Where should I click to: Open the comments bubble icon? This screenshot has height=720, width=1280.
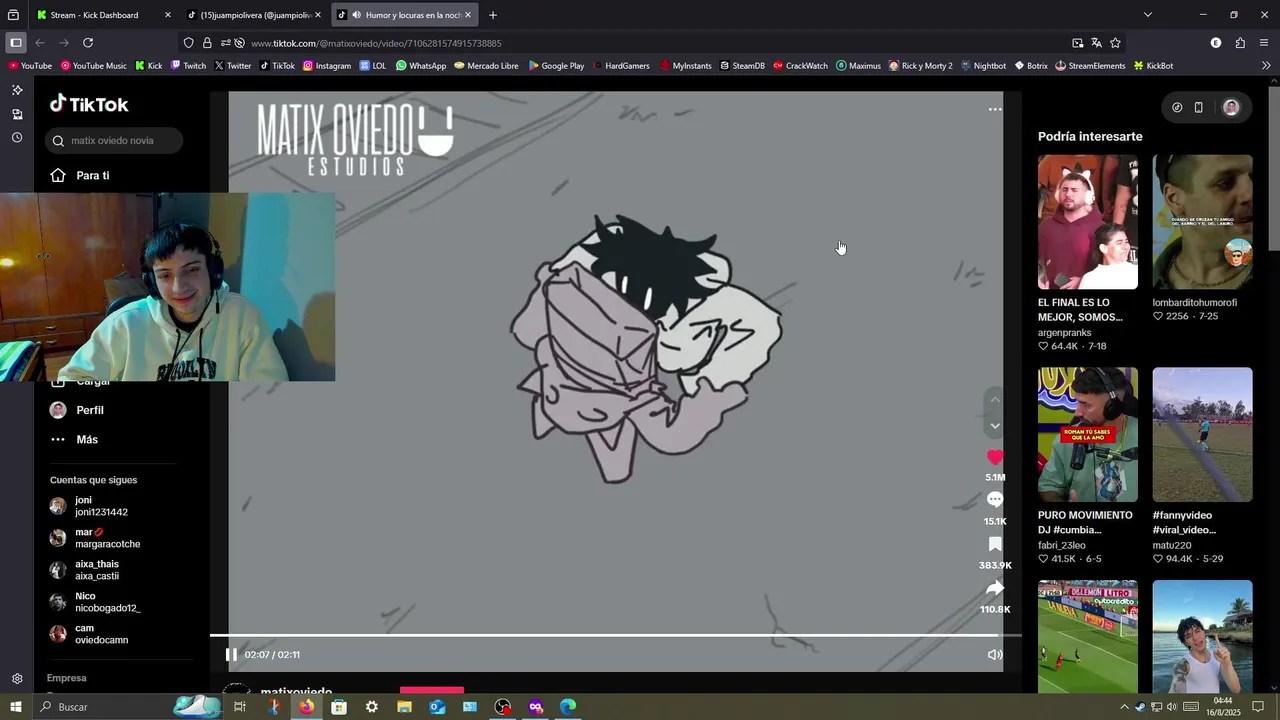coord(995,500)
